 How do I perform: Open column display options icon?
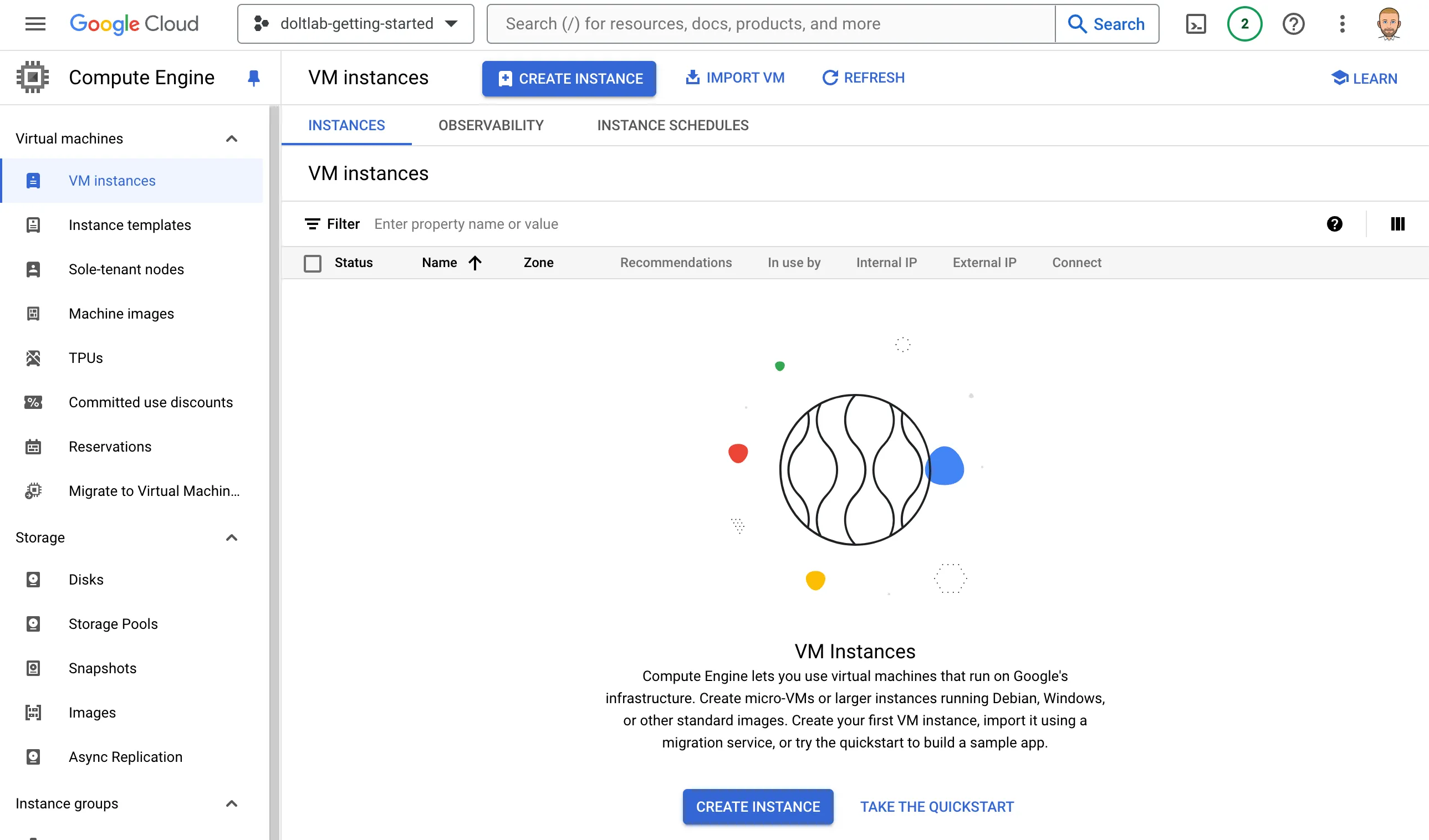click(x=1397, y=224)
